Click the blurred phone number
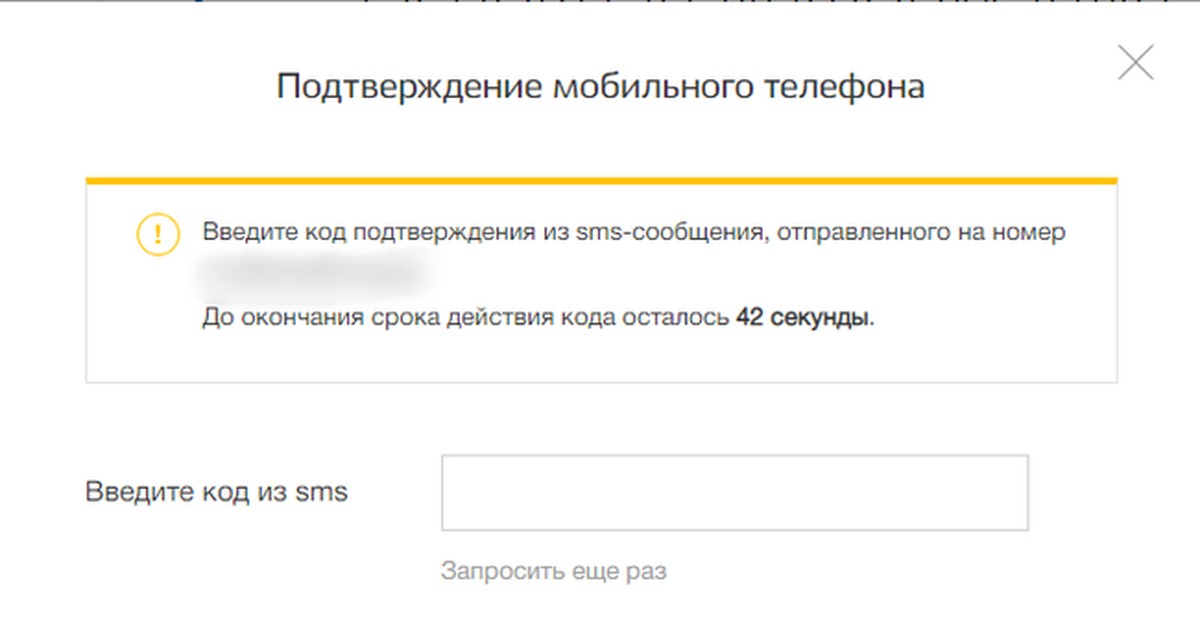This screenshot has width=1200, height=628. [310, 273]
